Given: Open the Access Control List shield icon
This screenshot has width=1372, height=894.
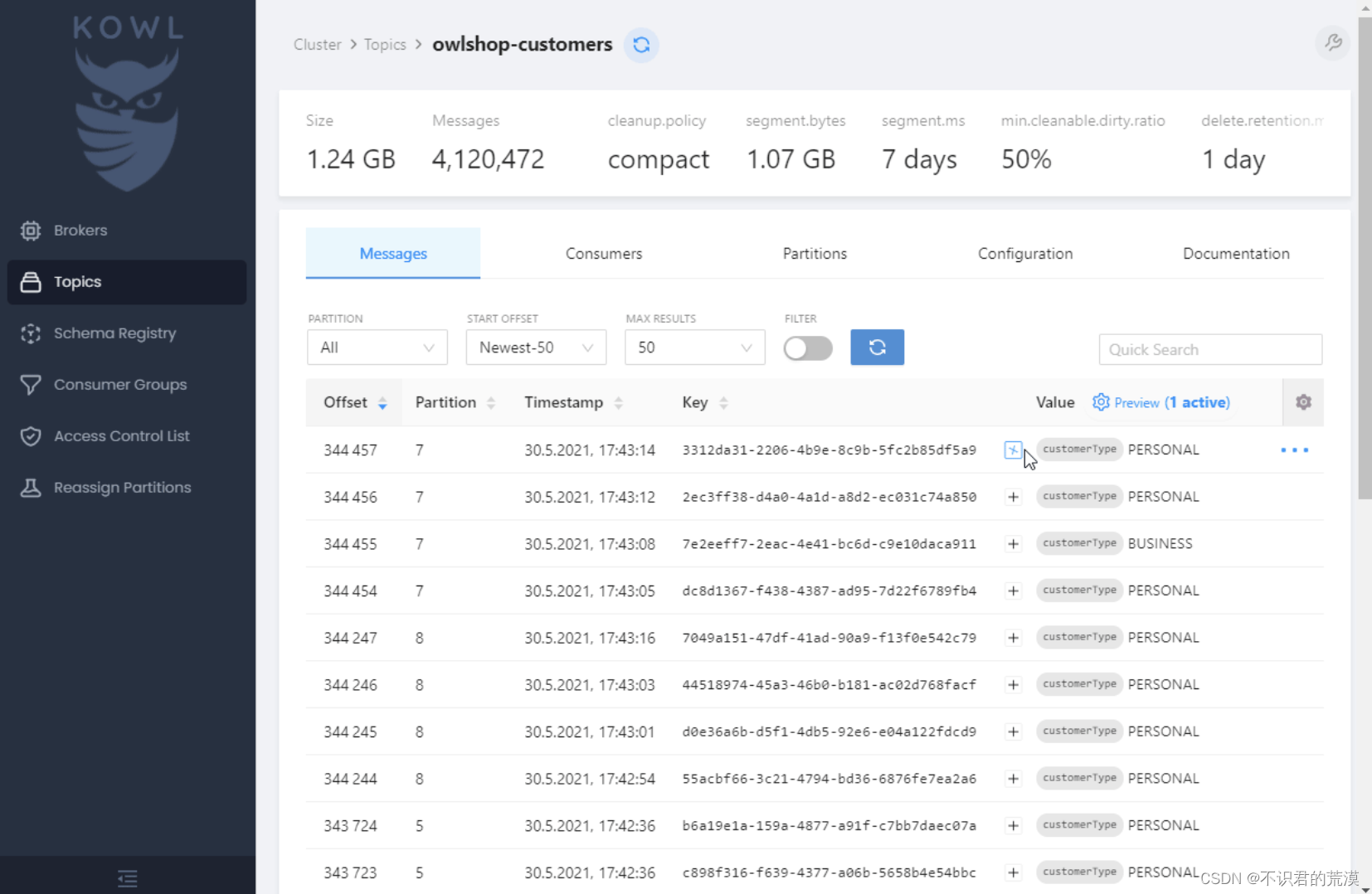Looking at the screenshot, I should [x=31, y=436].
